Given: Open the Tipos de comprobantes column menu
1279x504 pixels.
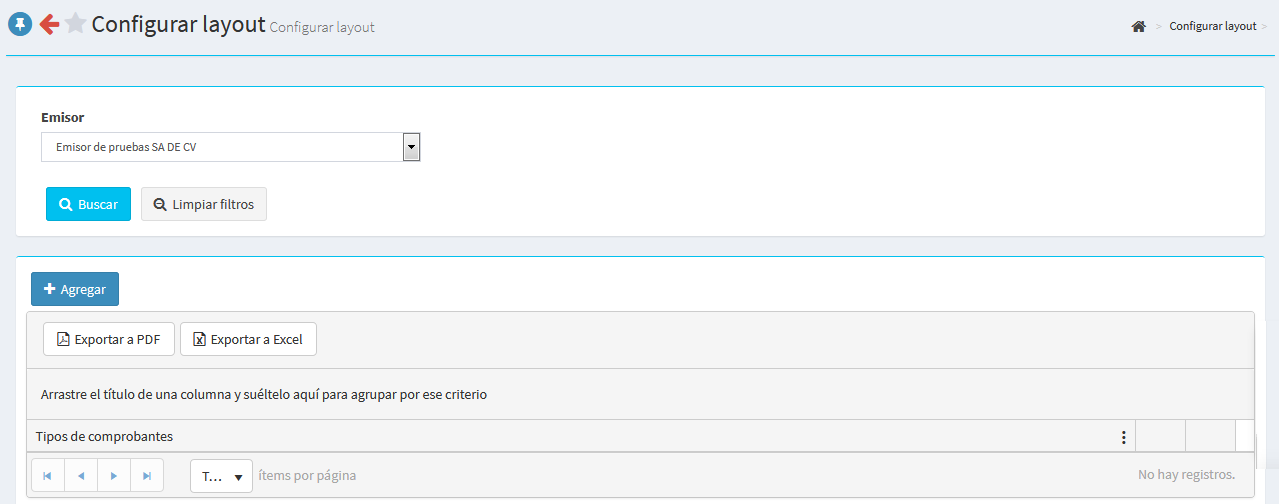Looking at the screenshot, I should 1123,437.
